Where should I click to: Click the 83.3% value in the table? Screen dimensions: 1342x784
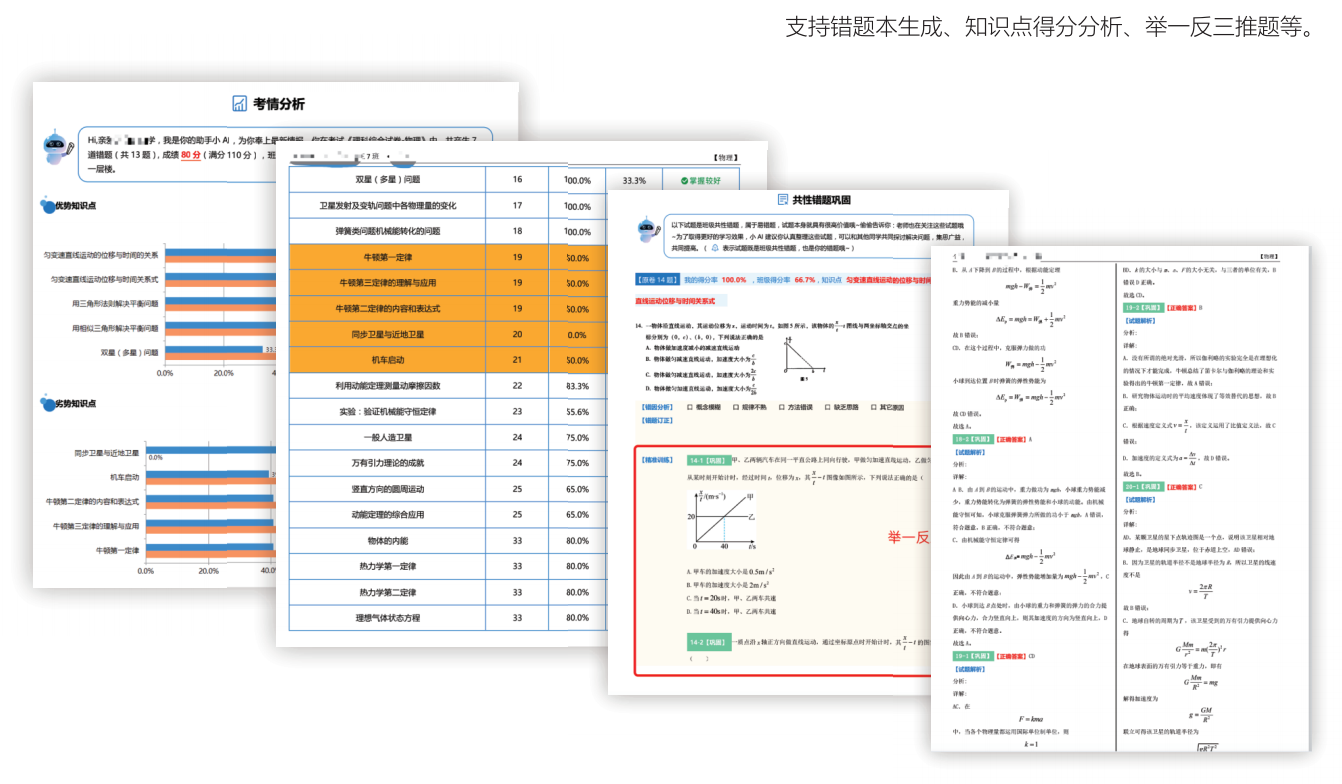click(577, 386)
